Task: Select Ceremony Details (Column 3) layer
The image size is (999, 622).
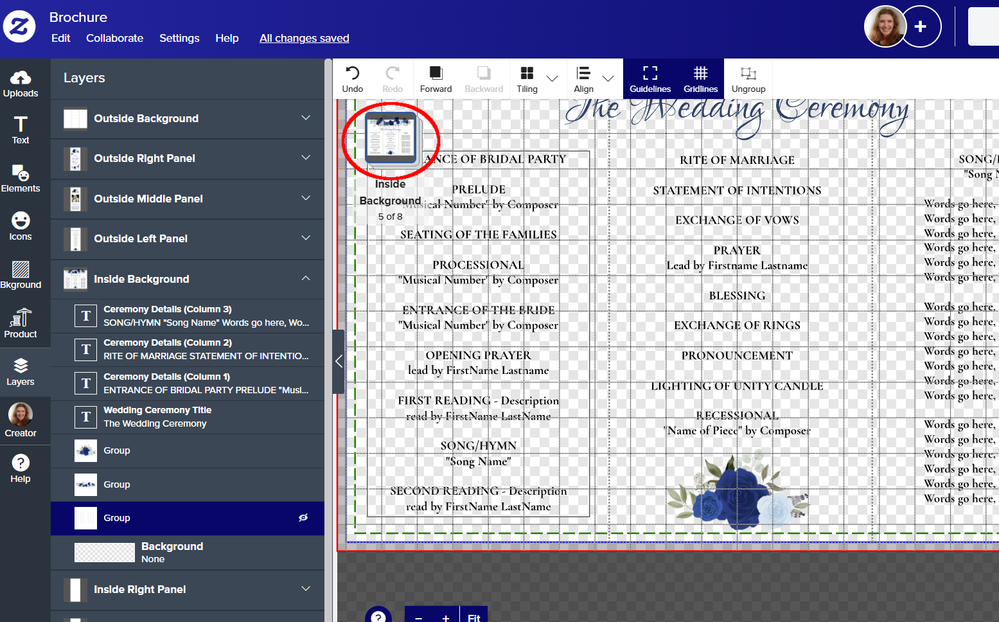Action: [187, 315]
